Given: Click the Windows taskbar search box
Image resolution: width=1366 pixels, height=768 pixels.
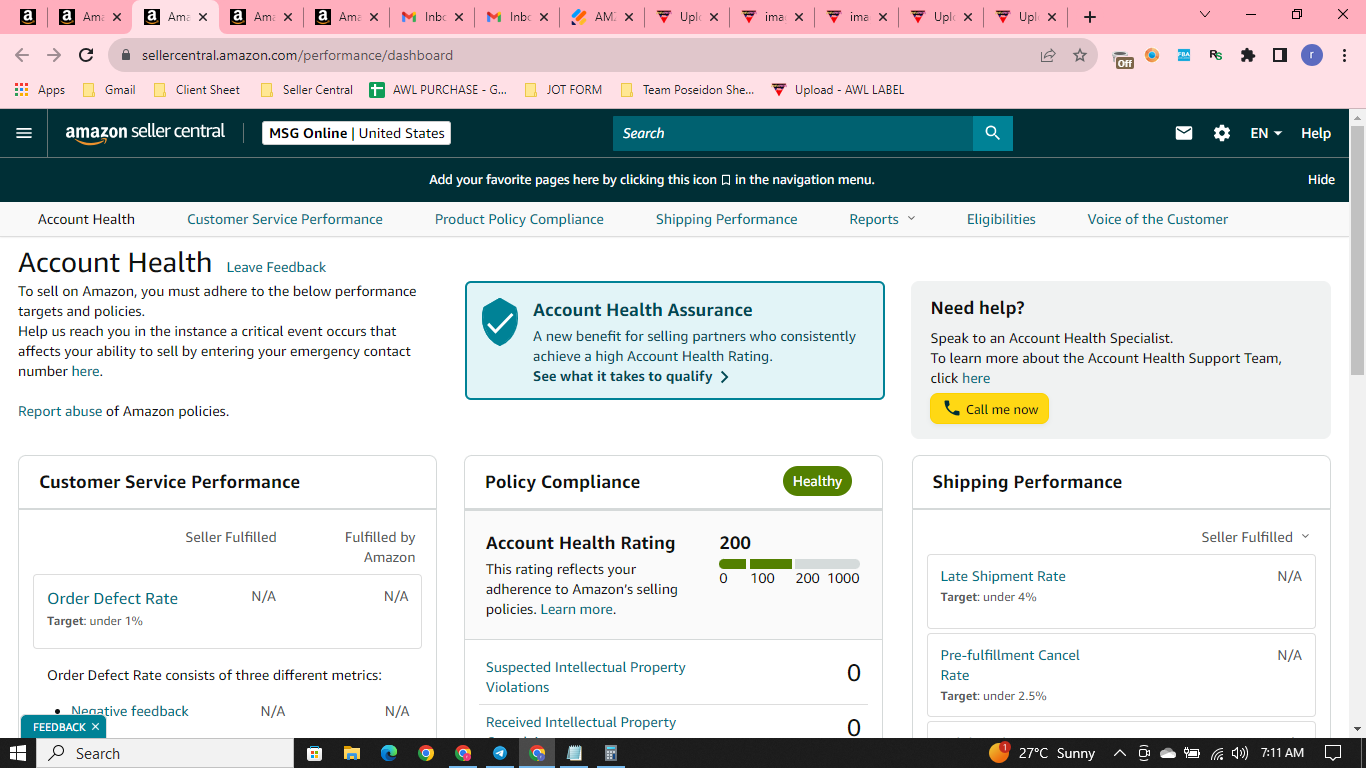Looking at the screenshot, I should tap(165, 753).
